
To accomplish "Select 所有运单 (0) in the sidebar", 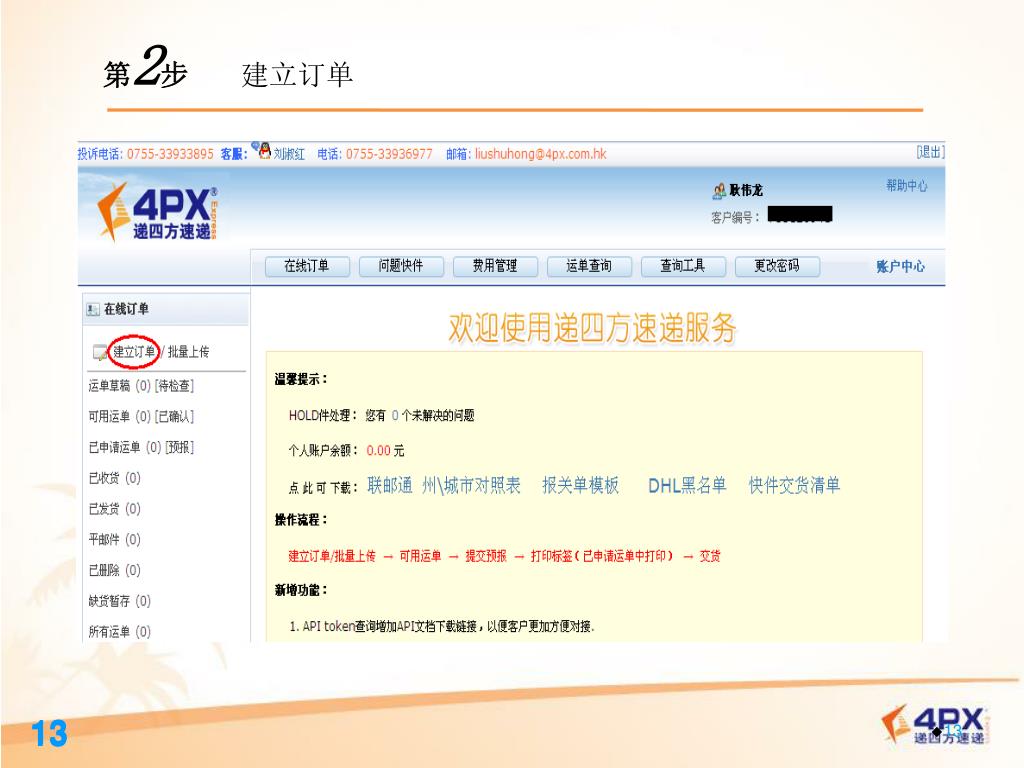I will click(120, 632).
